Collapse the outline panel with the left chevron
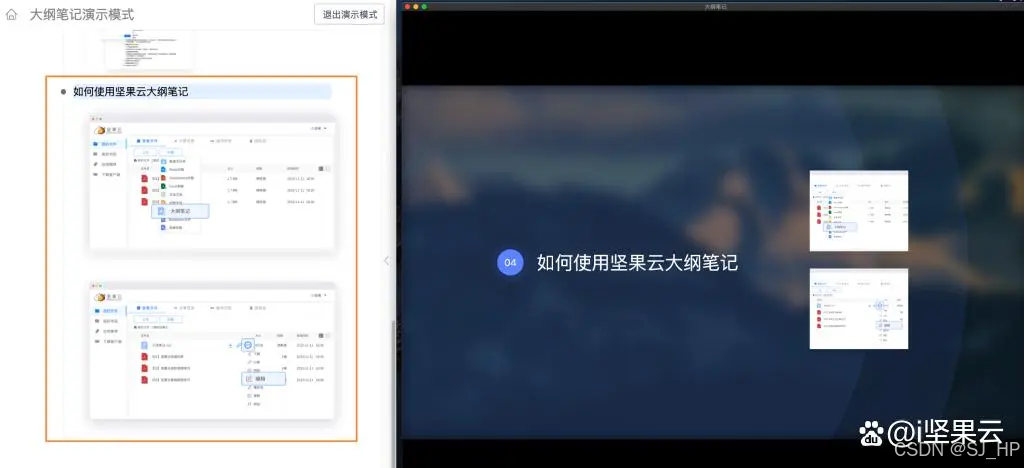 click(x=386, y=260)
